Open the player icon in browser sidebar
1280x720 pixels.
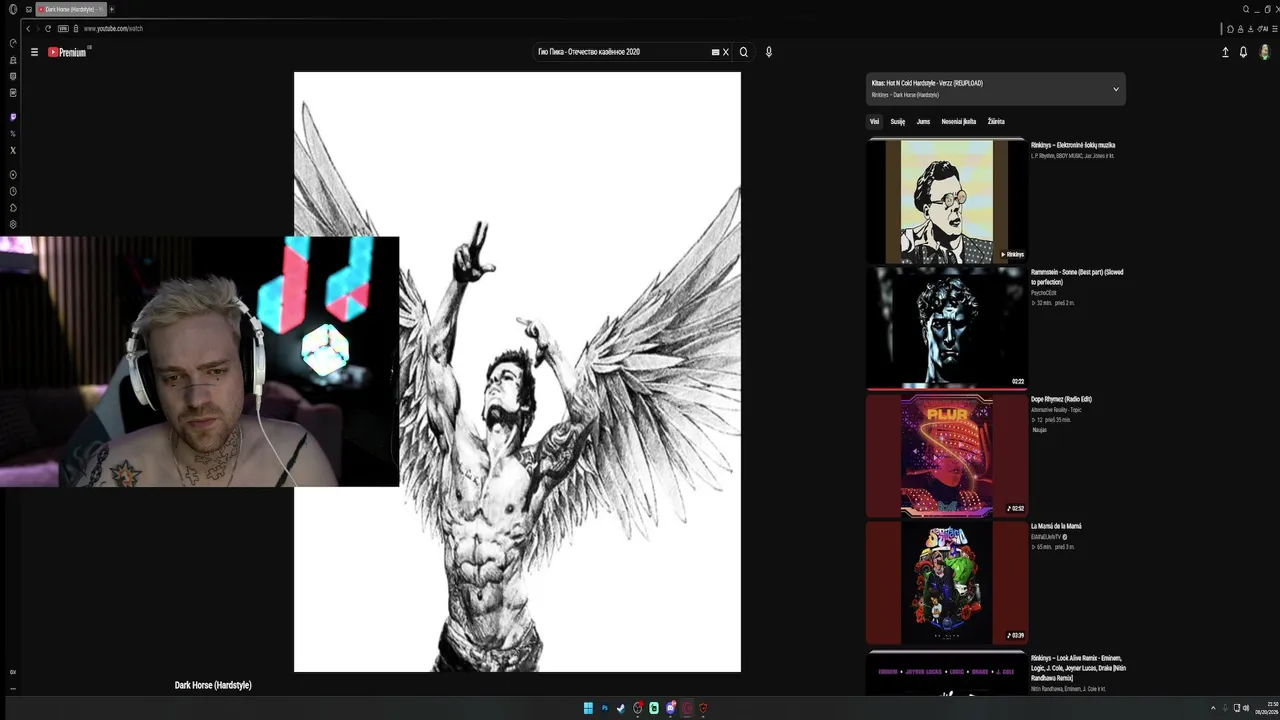click(x=13, y=175)
